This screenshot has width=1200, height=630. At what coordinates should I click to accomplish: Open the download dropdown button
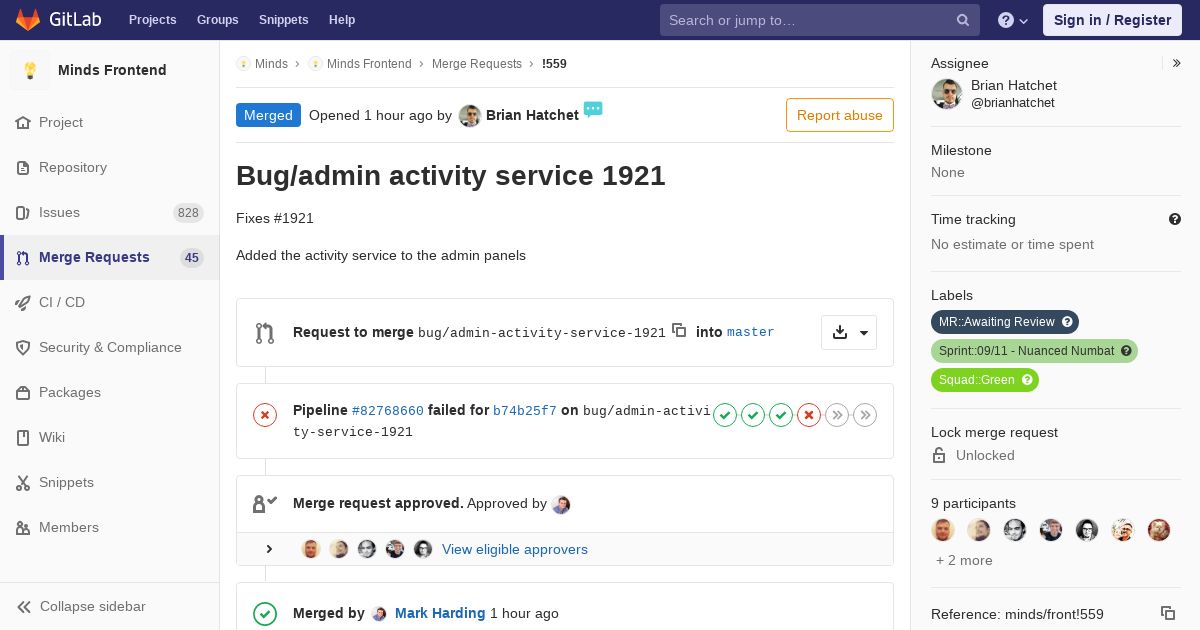coord(849,332)
